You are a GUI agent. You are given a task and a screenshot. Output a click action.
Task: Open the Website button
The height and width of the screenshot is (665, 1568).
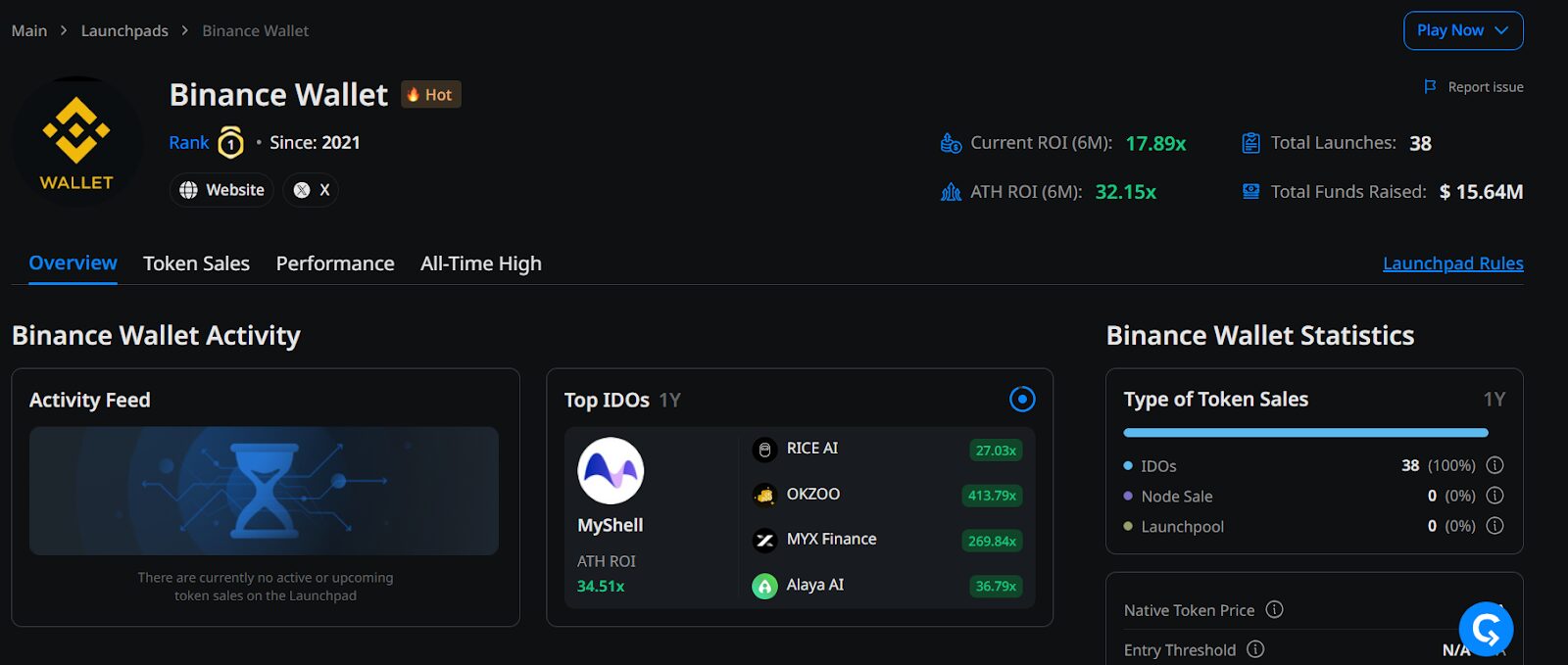click(221, 190)
